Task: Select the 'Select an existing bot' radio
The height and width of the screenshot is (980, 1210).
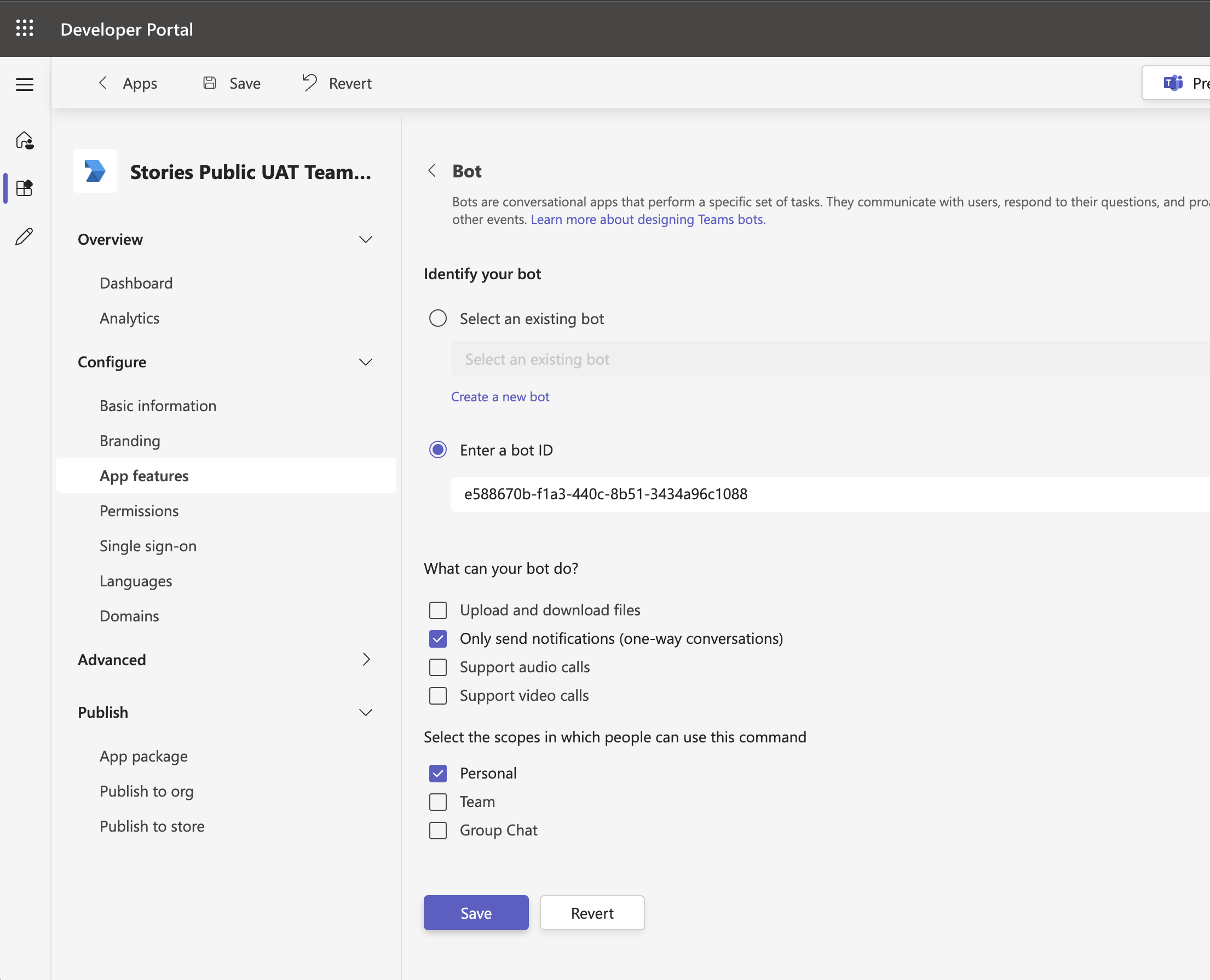Action: 437,319
